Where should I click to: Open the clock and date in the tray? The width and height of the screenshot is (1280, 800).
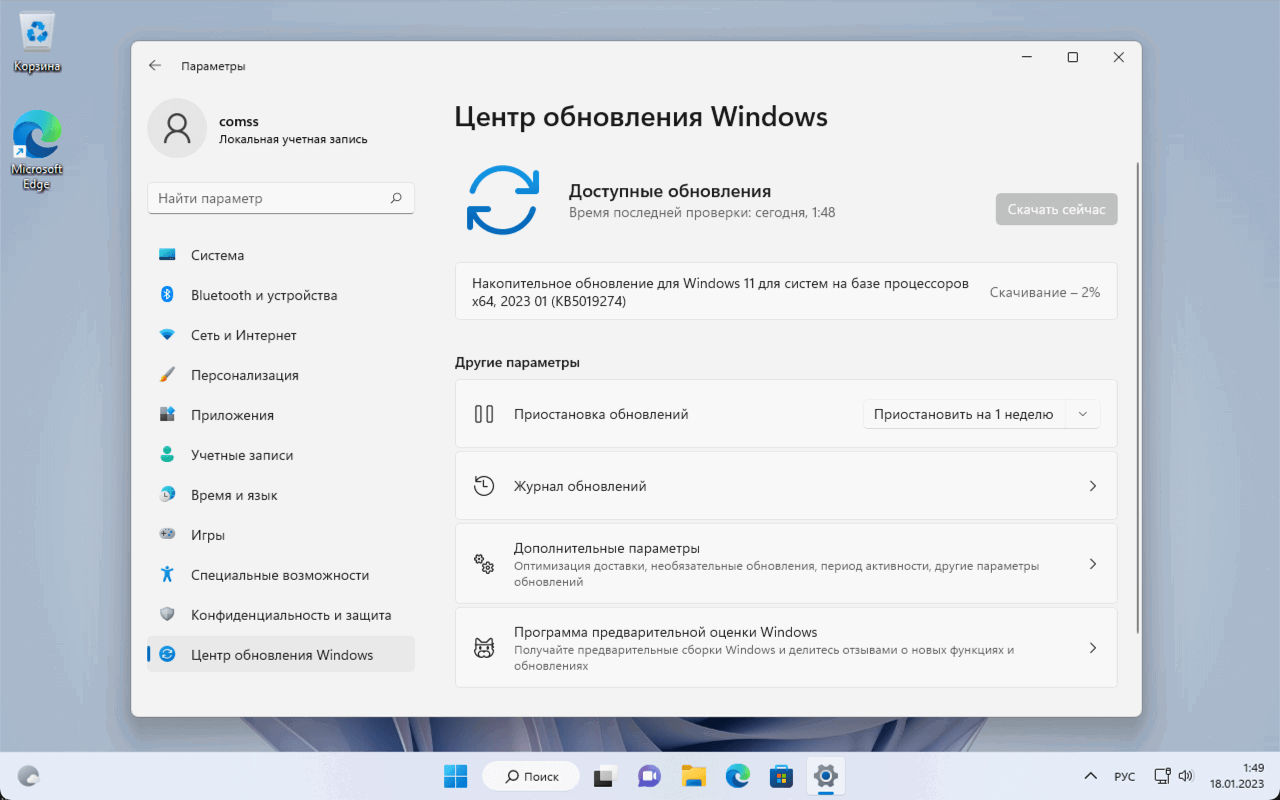[1237, 776]
